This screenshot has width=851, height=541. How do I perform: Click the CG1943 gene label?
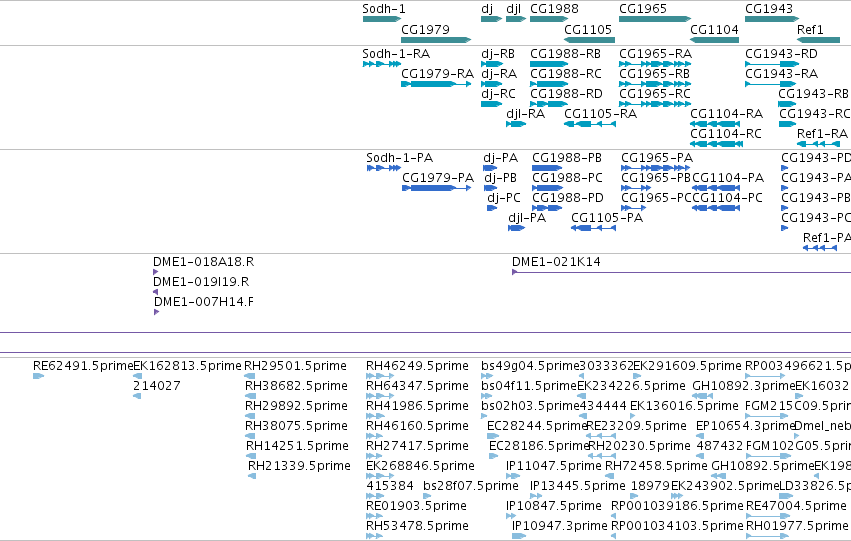[769, 9]
